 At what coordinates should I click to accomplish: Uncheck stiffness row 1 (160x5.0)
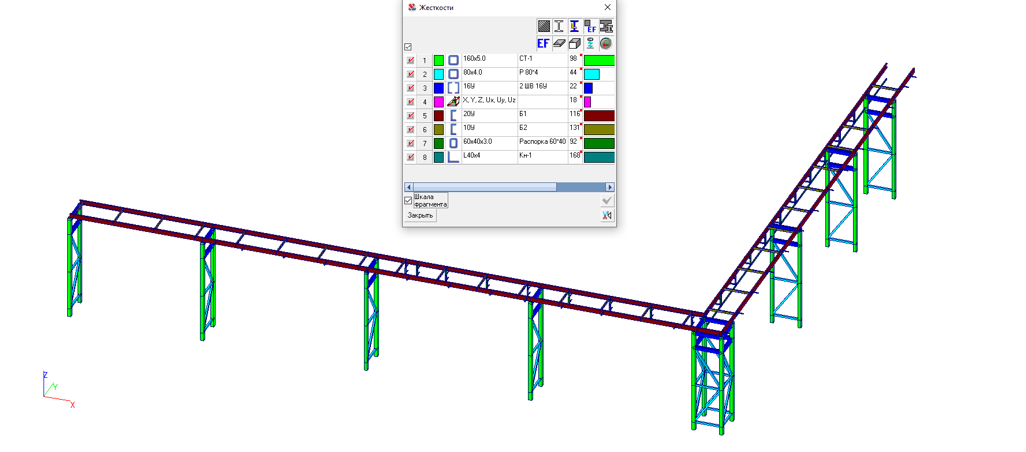coord(410,60)
